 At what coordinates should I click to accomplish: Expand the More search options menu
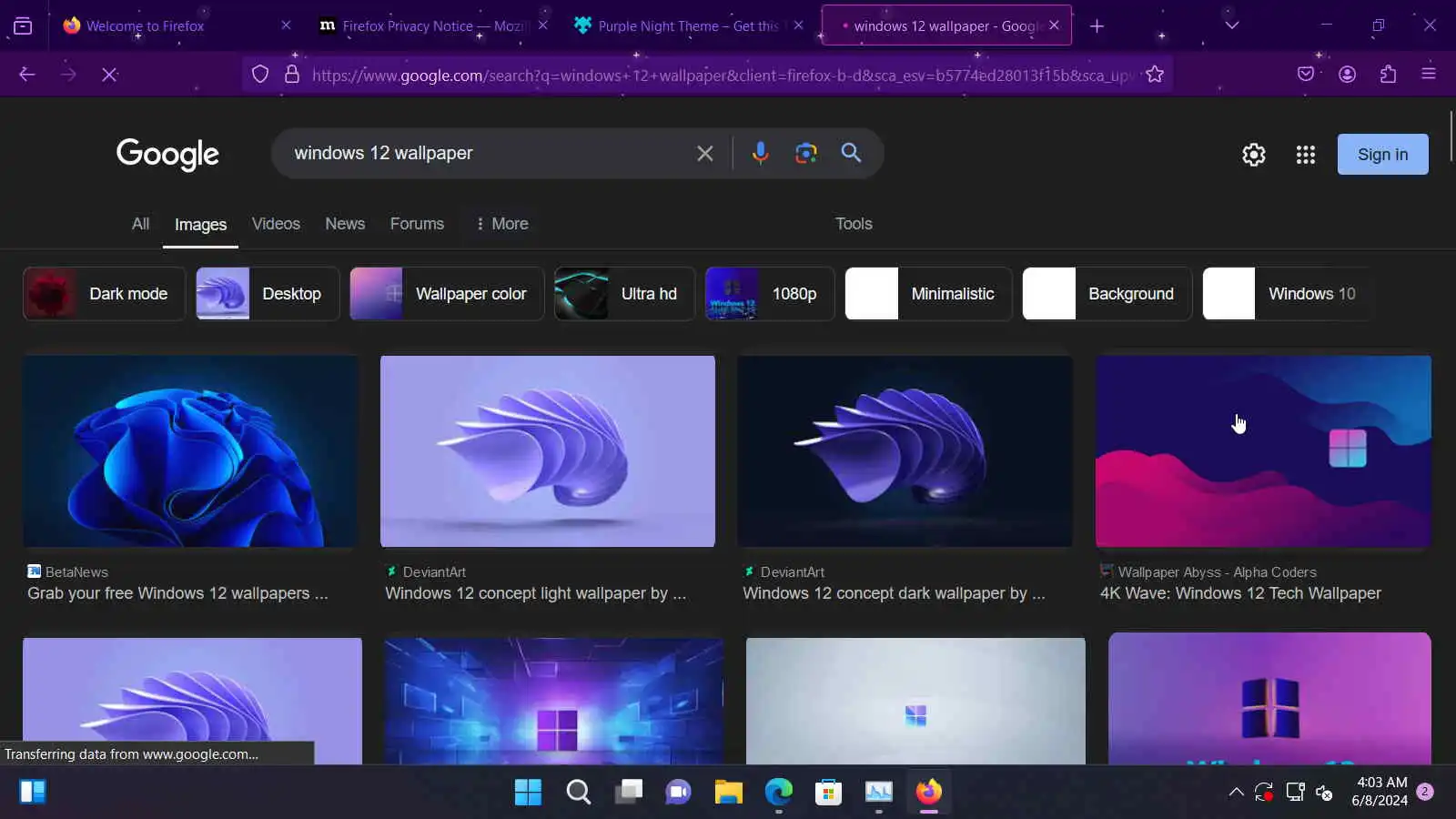point(501,224)
